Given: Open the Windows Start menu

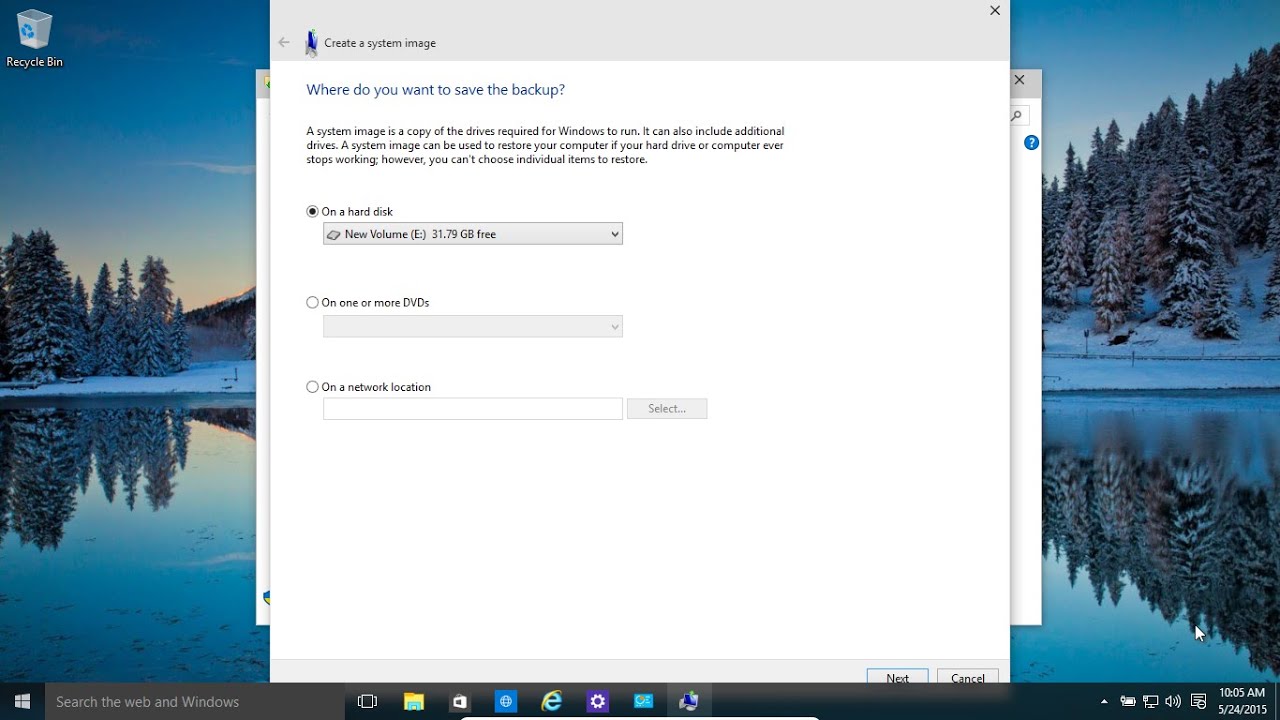Looking at the screenshot, I should point(22,701).
